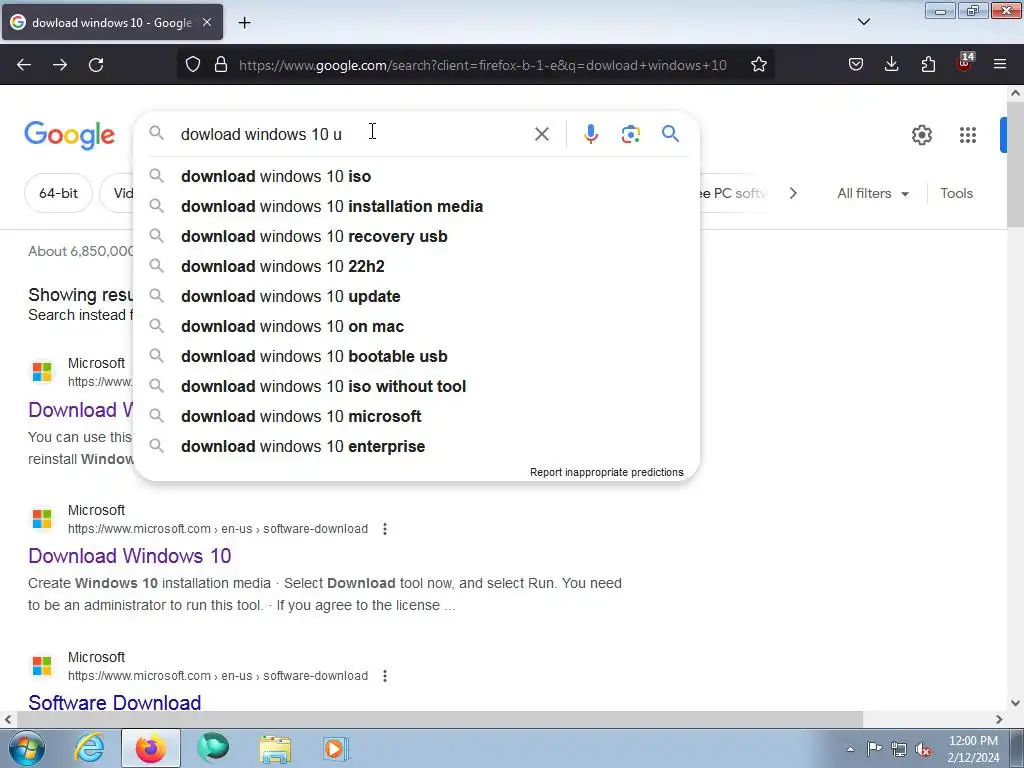Click into the Google search text field
Viewport: 1024px width, 768px height.
click(x=353, y=135)
